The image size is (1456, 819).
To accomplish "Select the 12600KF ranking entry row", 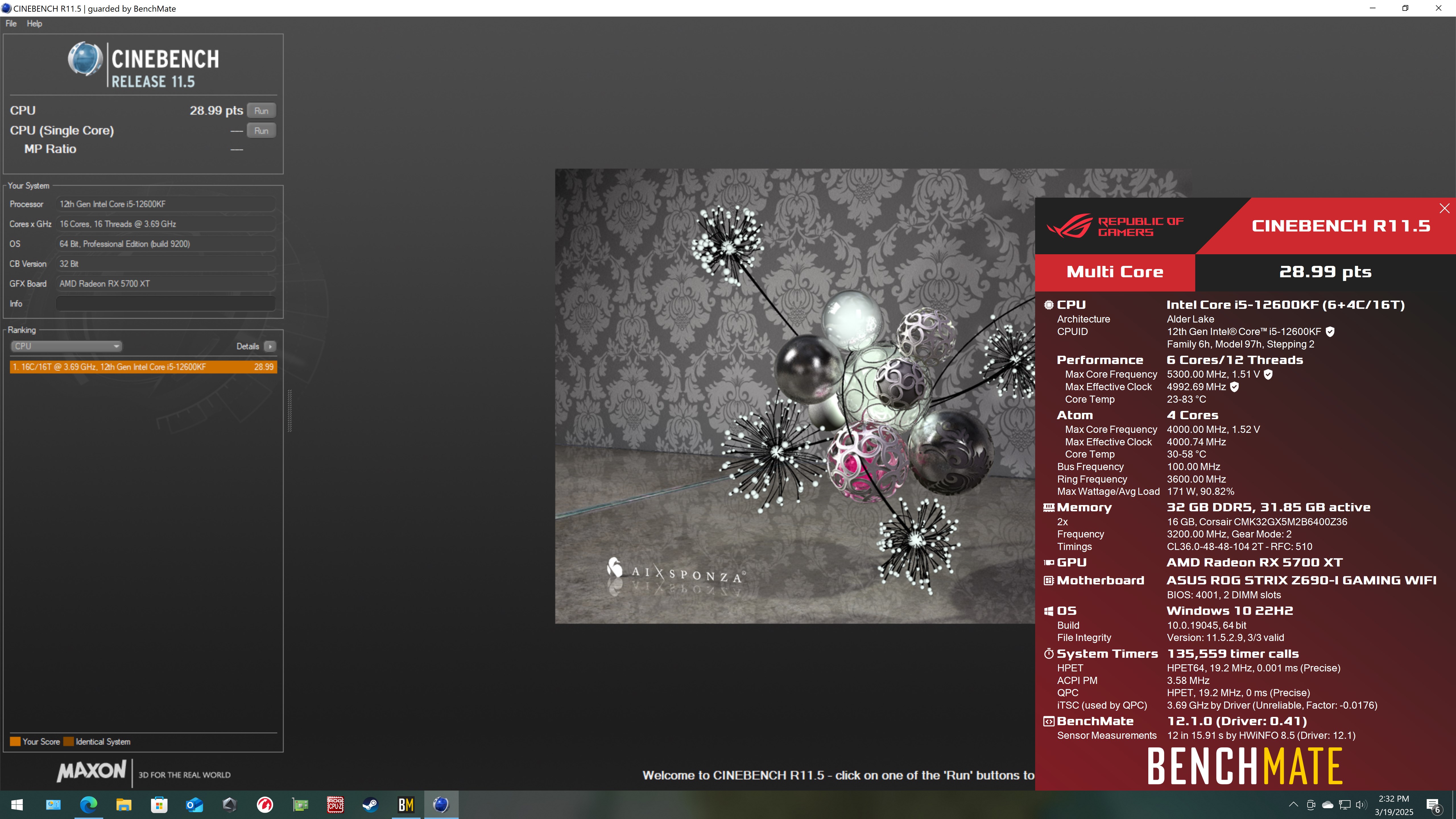I will tap(143, 367).
